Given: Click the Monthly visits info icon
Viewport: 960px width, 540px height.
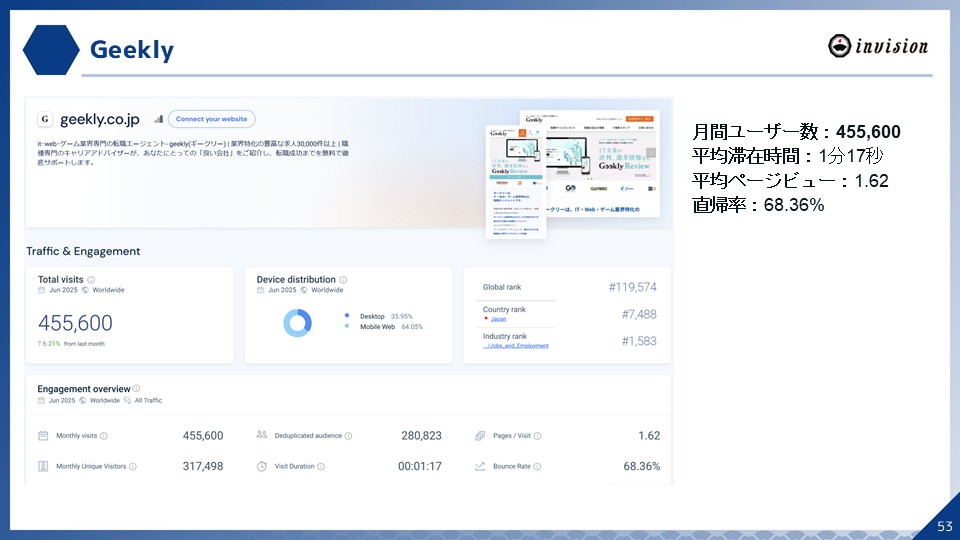Looking at the screenshot, I should 103,436.
